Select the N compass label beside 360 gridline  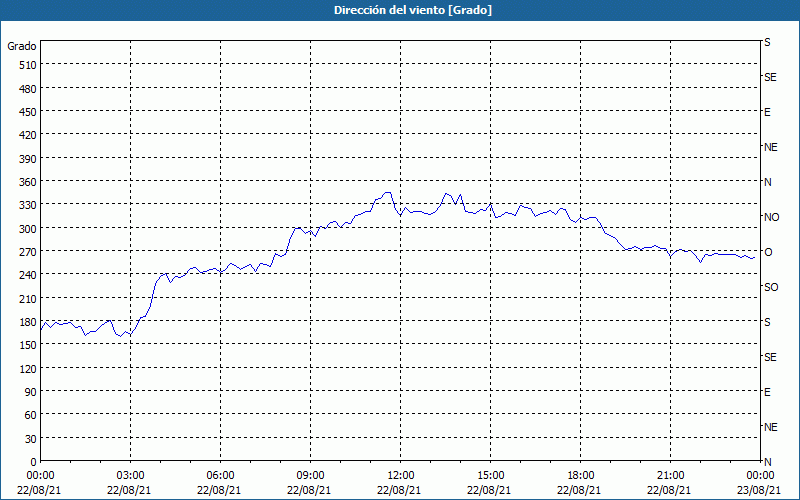tap(767, 182)
